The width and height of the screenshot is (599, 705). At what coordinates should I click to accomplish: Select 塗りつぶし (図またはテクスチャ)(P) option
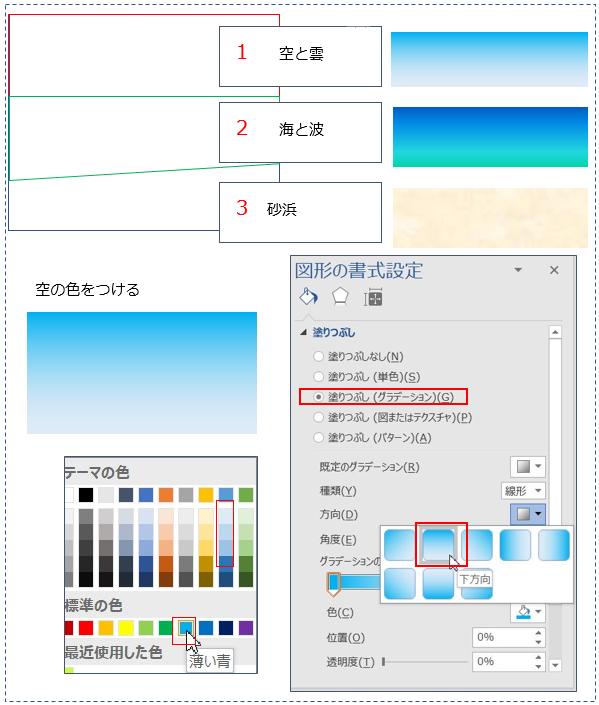[x=392, y=417]
